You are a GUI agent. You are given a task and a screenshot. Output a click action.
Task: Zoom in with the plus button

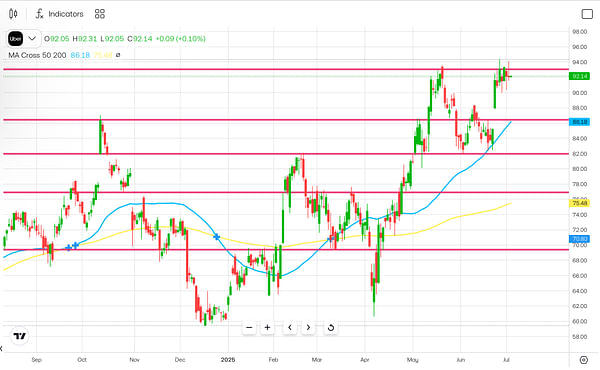267,328
